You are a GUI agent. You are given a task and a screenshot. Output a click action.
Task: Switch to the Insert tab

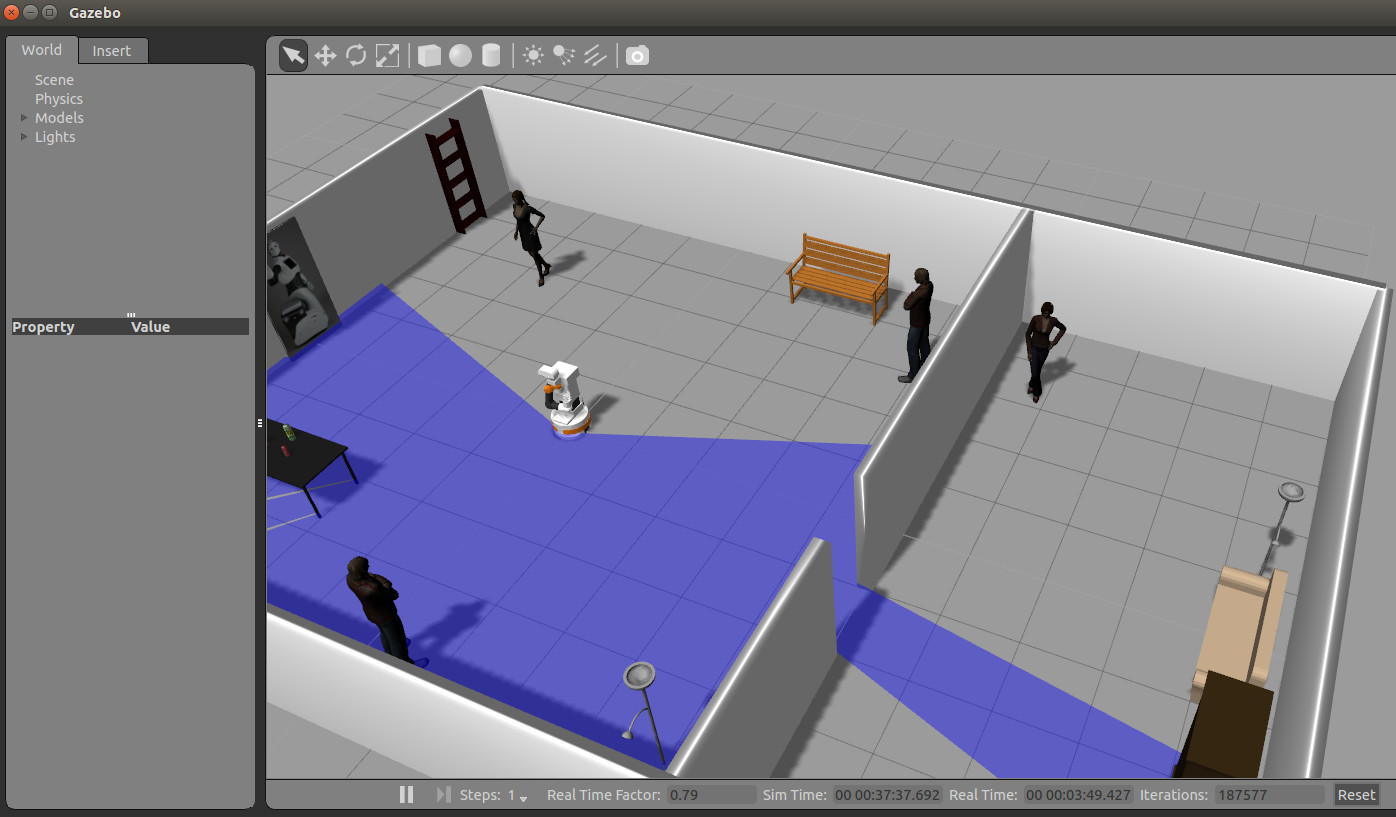(112, 51)
